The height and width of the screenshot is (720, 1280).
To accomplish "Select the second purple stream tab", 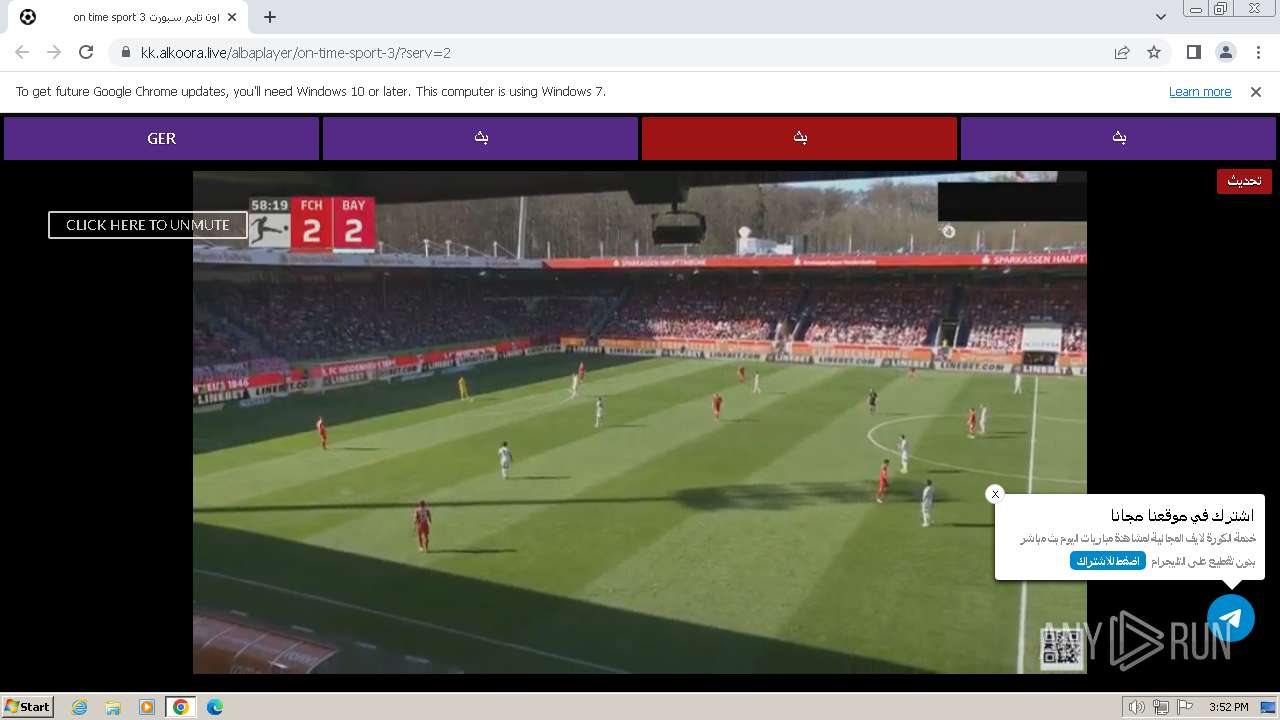I will [x=480, y=139].
